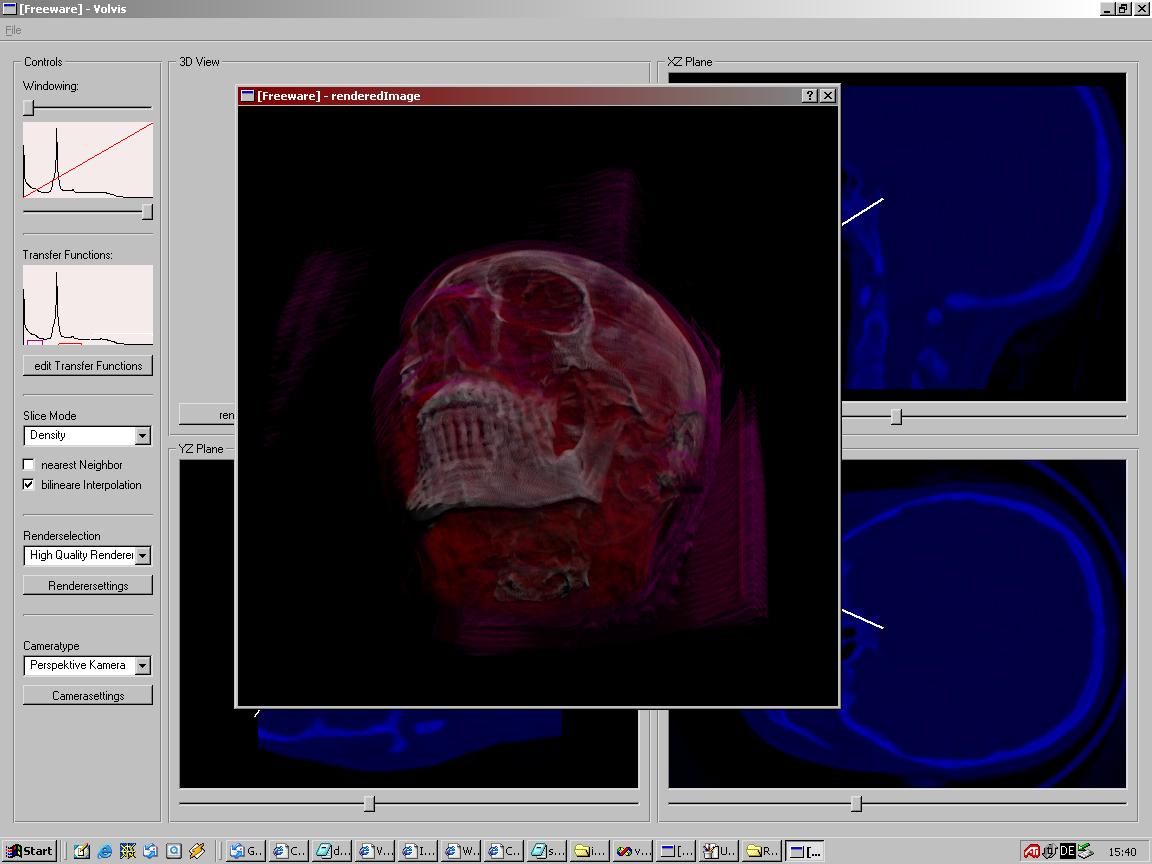The image size is (1152, 864).
Task: Click the Volvis application icon in title bar
Action: (x=9, y=9)
